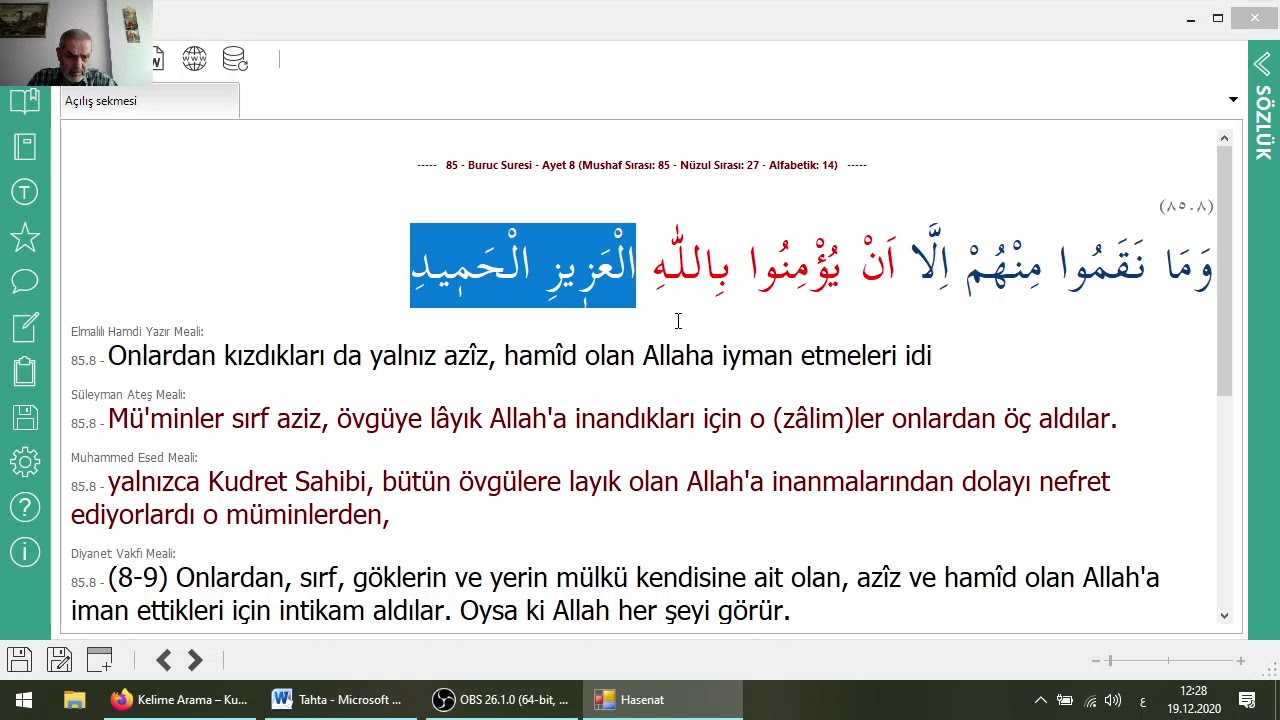The image size is (1280, 720).
Task: Click the volume speaker tray icon
Action: (x=1113, y=700)
